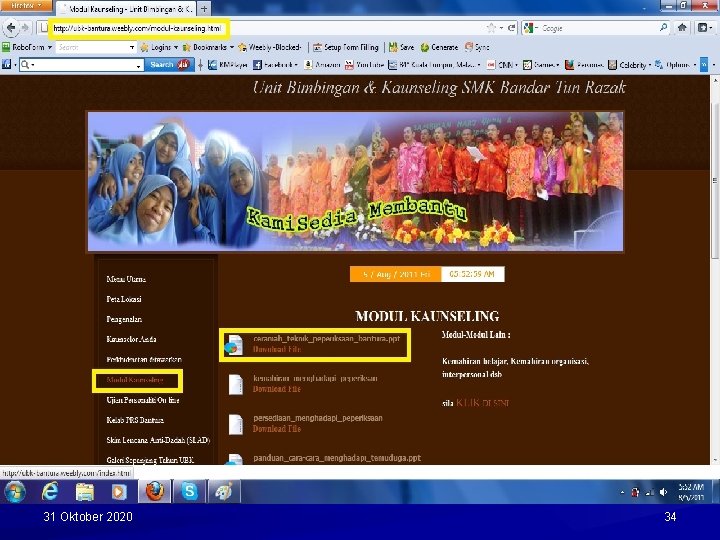Open the orange Firefox menu button
Viewport: 720px width, 540px height.
[x=26, y=6]
